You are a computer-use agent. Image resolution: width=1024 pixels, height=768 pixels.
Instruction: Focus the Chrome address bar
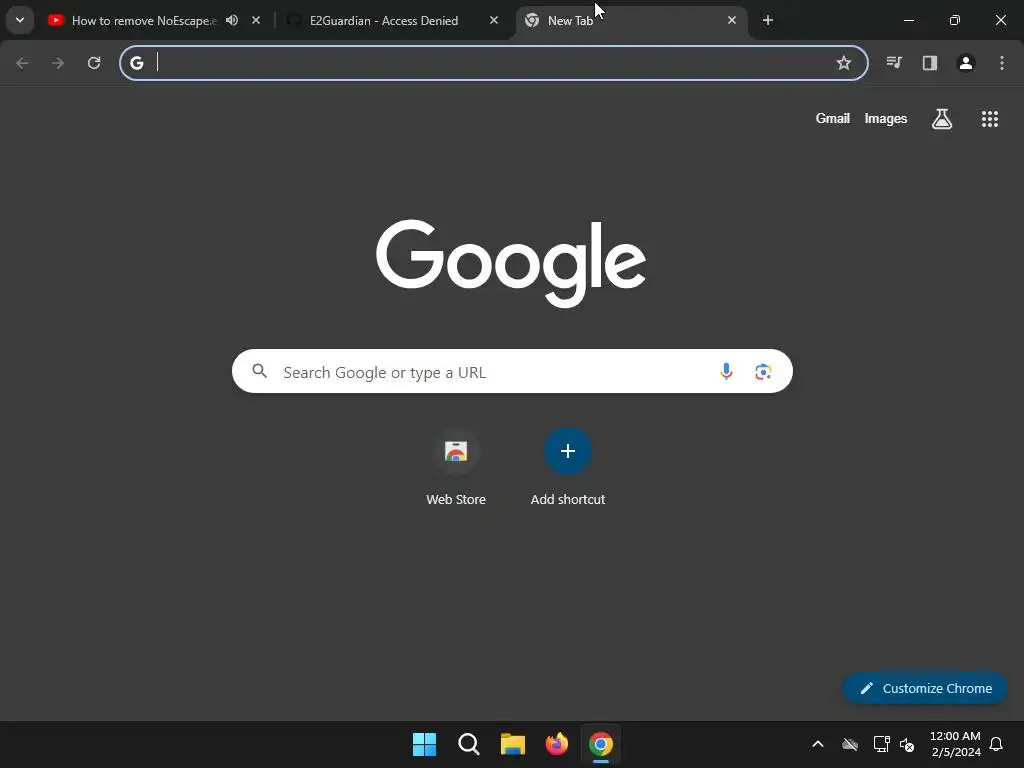(494, 63)
